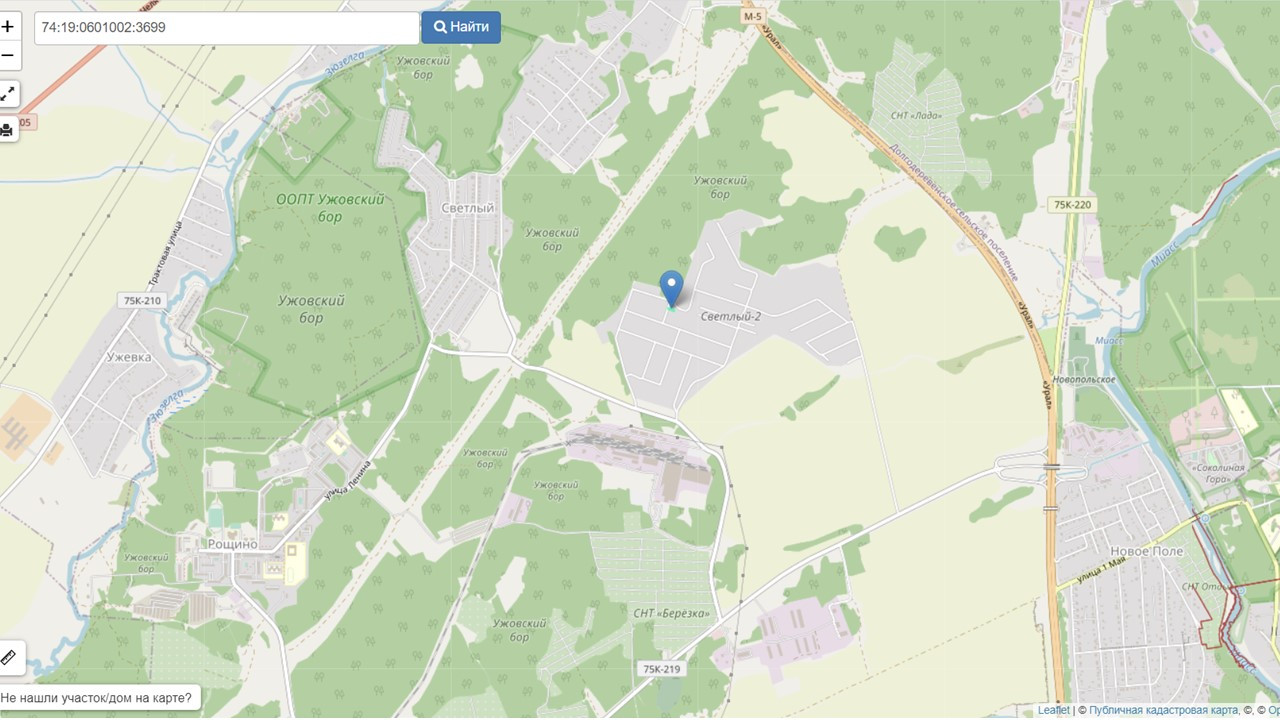This screenshot has width=1280, height=720.
Task: Click the Новое Поле village label
Action: point(1146,551)
